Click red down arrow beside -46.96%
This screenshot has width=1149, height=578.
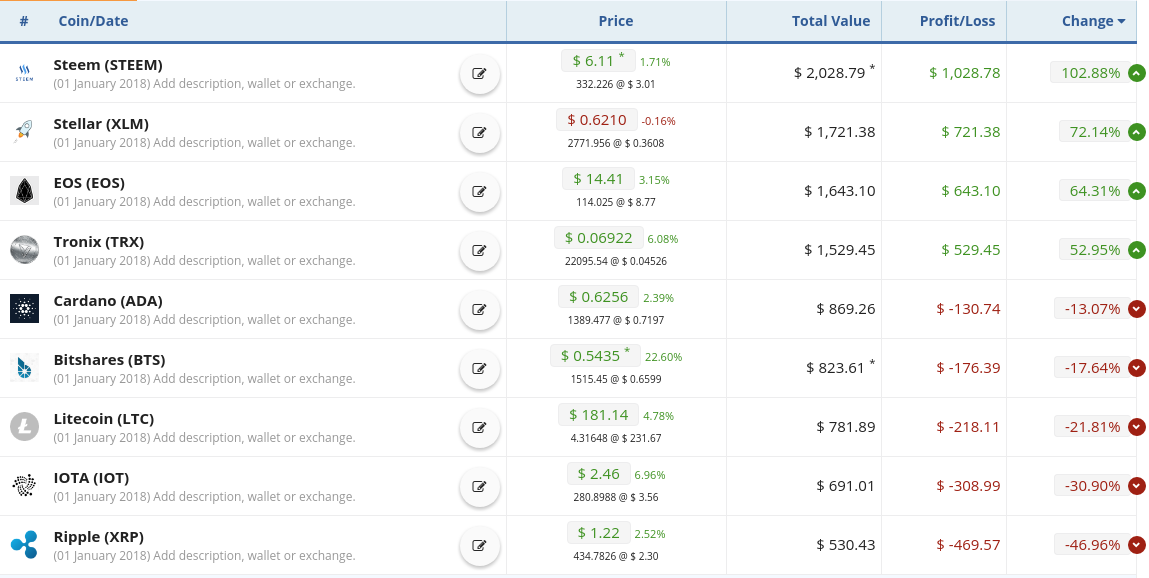(1137, 545)
